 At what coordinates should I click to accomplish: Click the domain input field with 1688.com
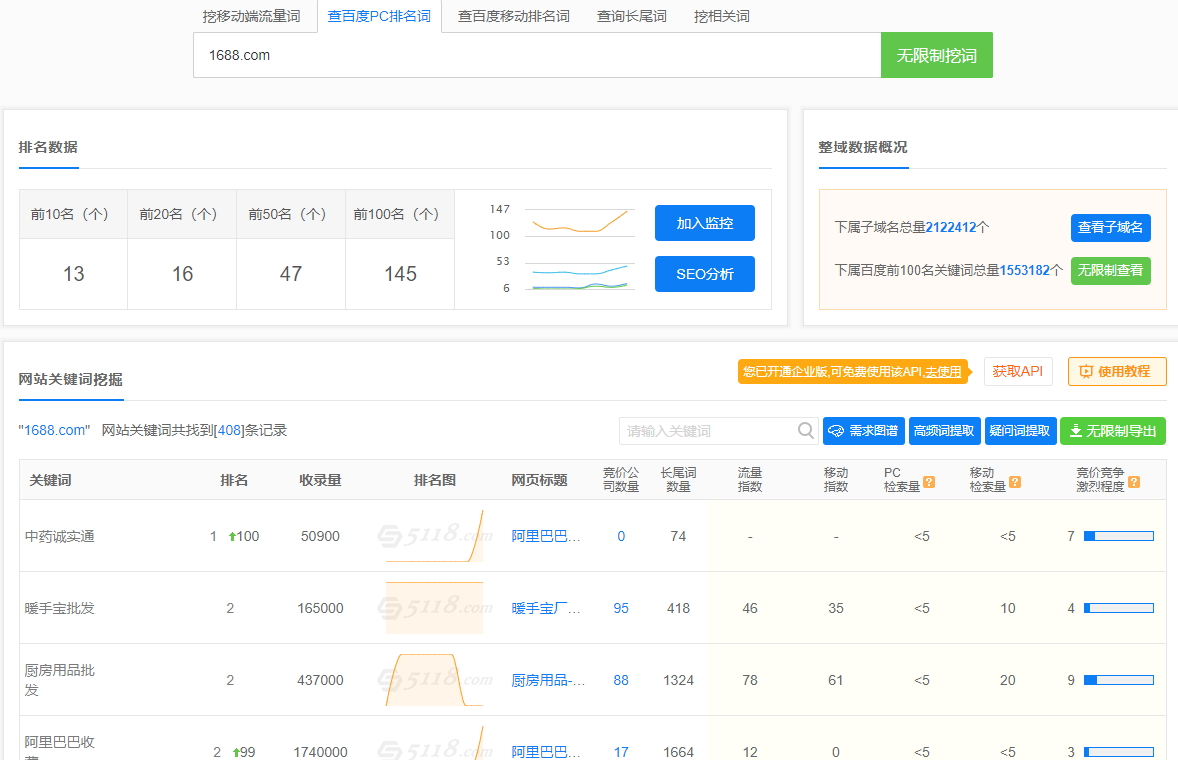[x=537, y=55]
